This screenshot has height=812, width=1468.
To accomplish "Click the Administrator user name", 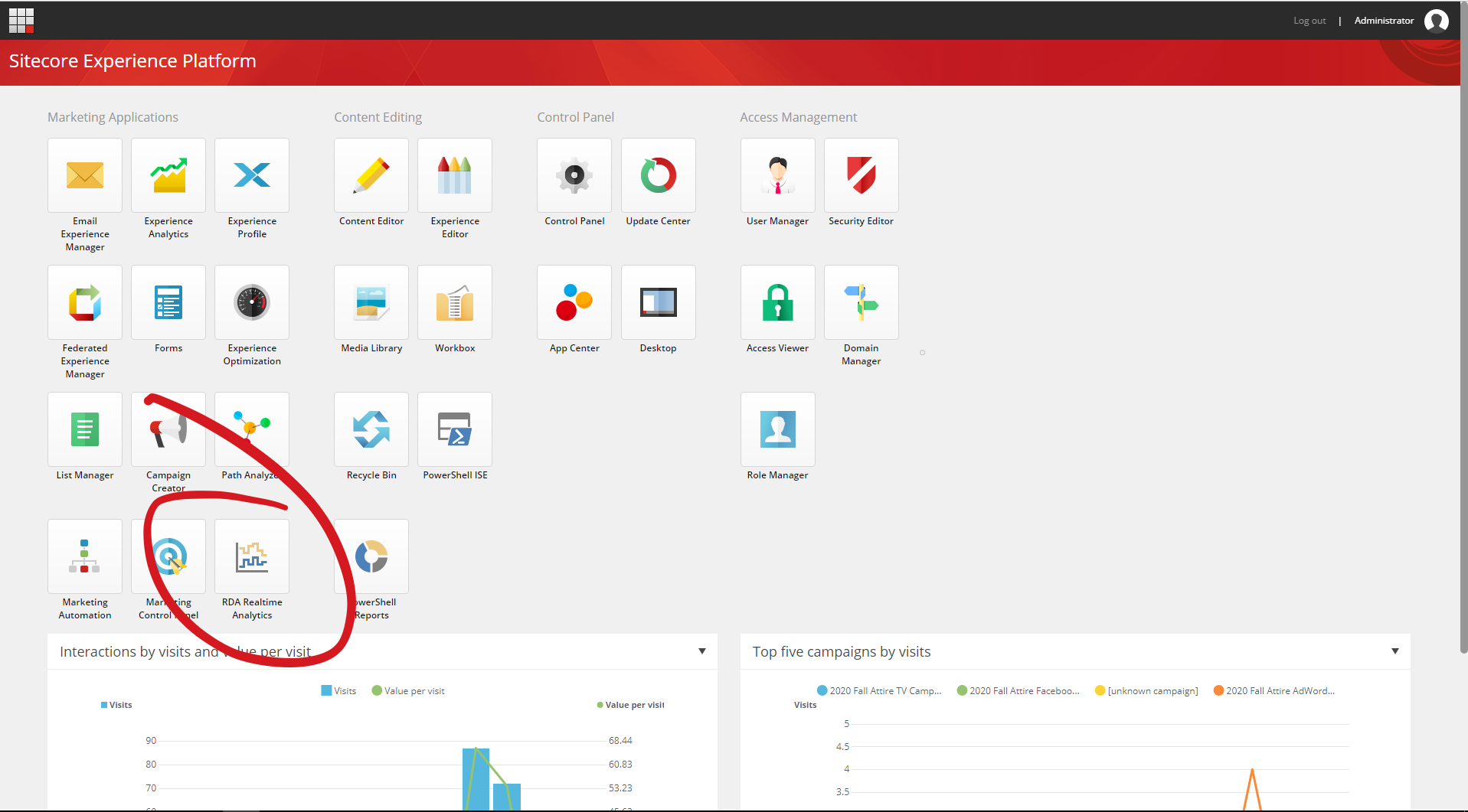I will coord(1384,21).
